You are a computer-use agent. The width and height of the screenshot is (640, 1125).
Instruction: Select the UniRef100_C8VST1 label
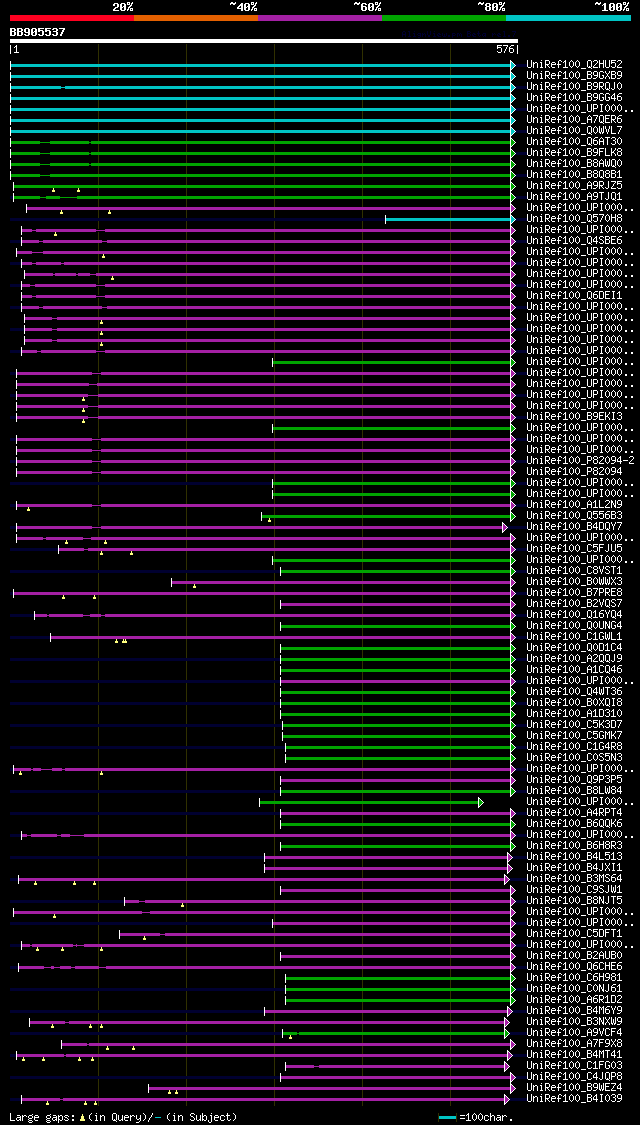pyautogui.click(x=574, y=570)
